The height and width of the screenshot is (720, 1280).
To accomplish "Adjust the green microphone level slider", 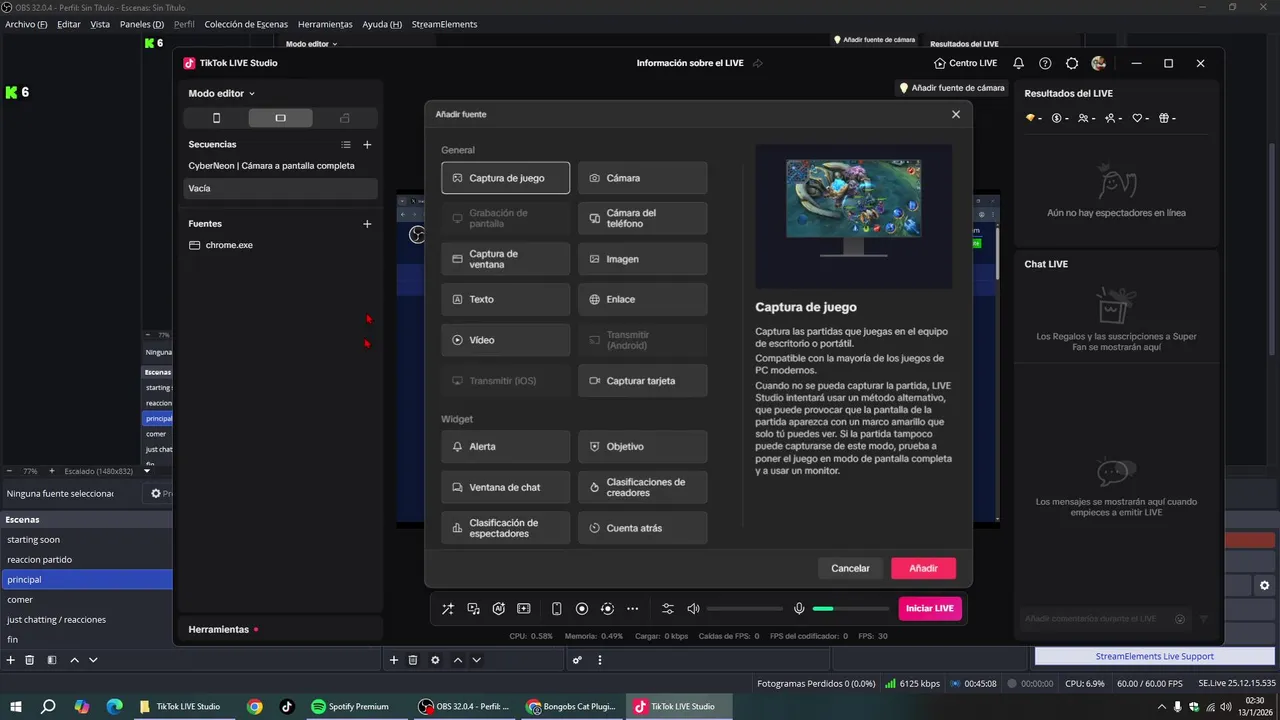I will (851, 608).
